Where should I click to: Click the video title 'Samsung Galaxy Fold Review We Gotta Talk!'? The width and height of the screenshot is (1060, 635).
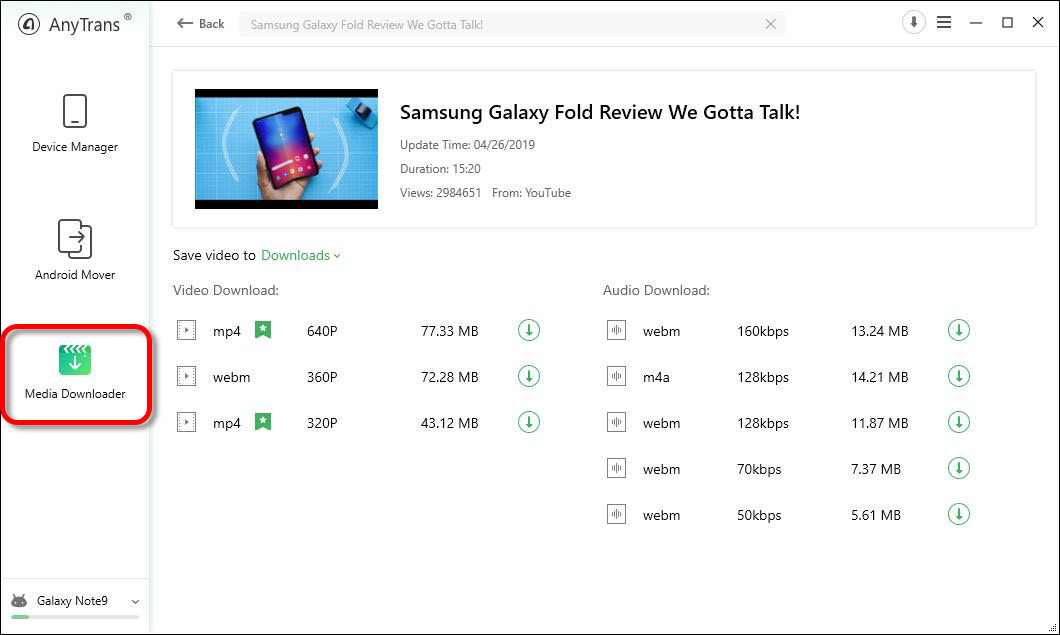click(600, 112)
